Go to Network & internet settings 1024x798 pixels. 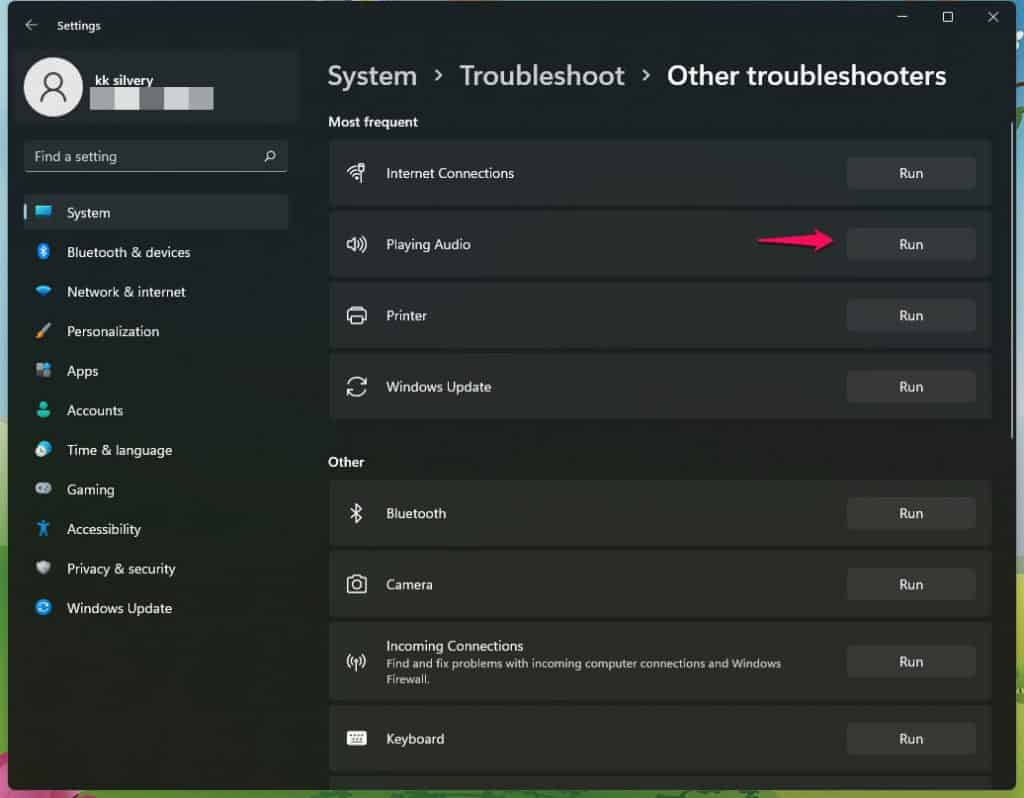[156, 292]
